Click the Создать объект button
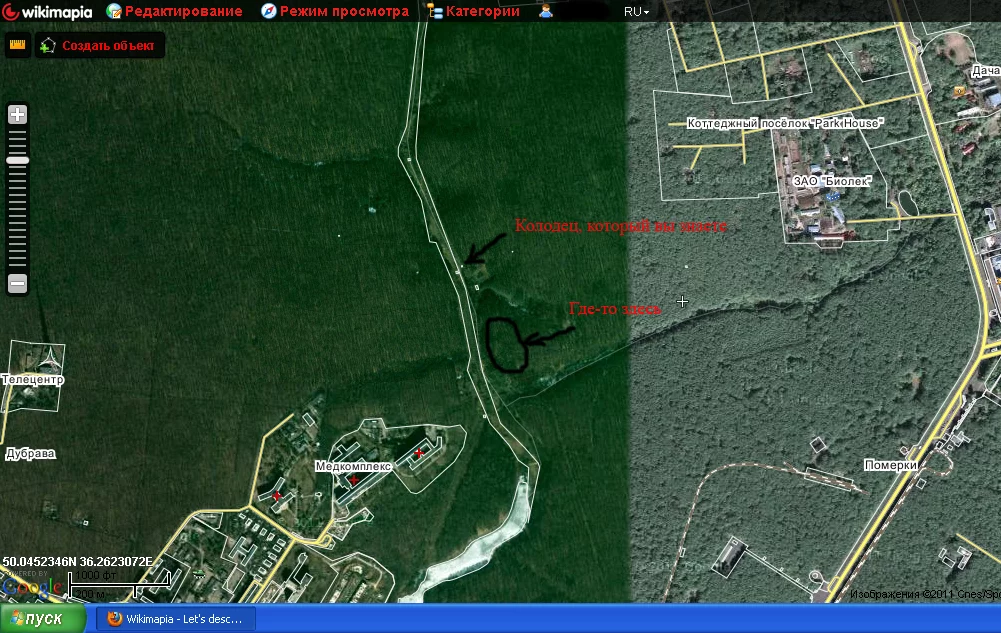 pyautogui.click(x=100, y=45)
